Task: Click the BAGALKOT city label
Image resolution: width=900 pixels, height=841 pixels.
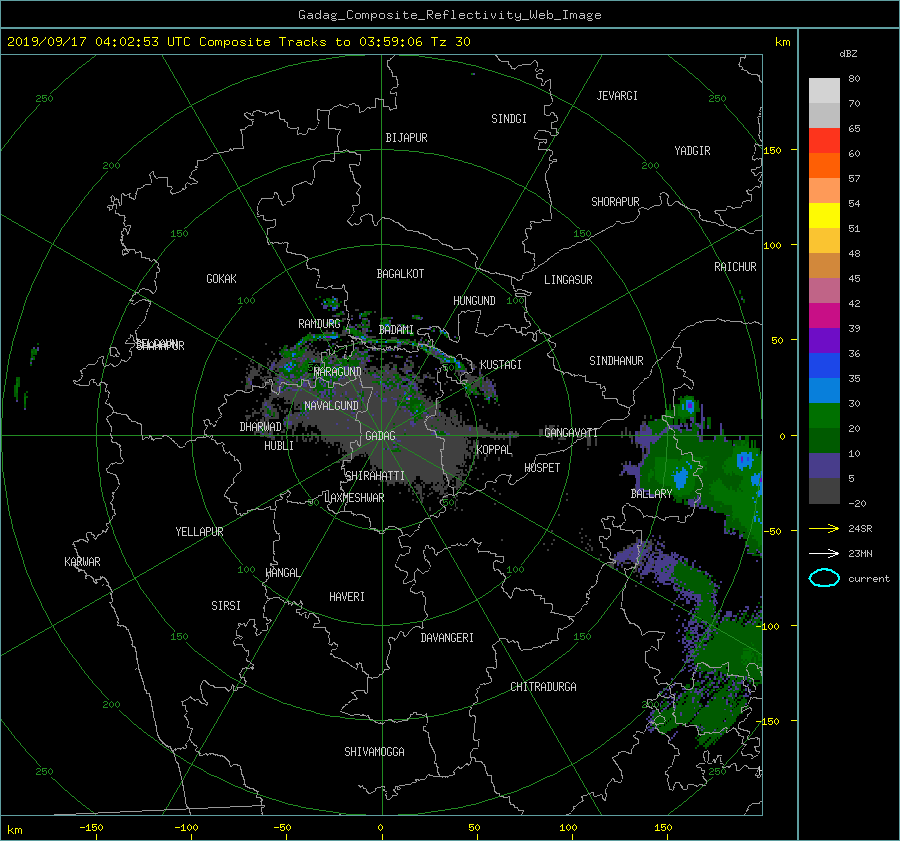Action: pos(400,274)
